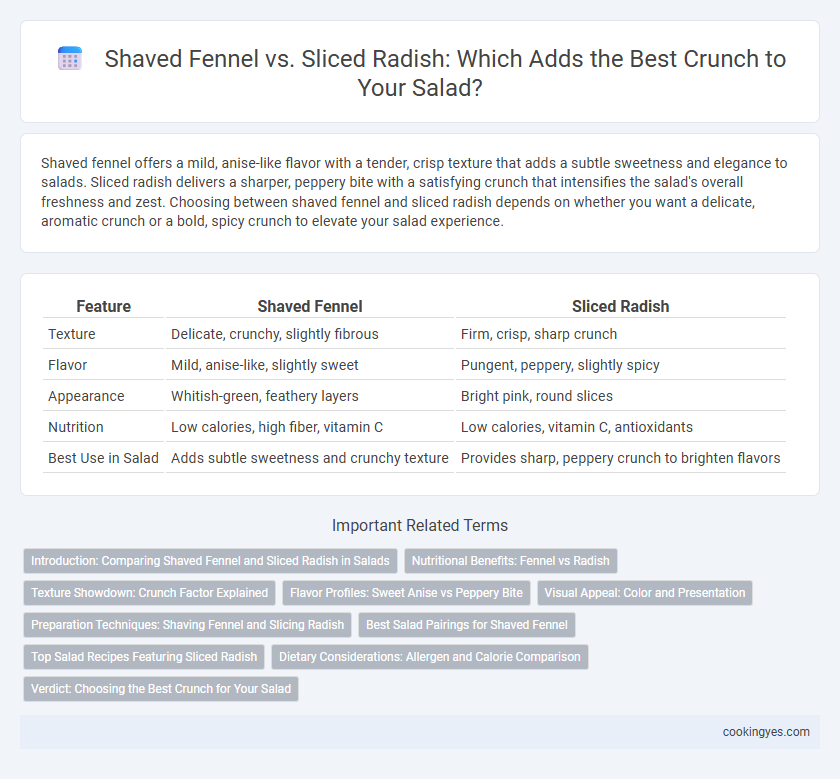Open Visual Appeal: Color and Presentation tag
Screen dimensions: 840x779
644,593
